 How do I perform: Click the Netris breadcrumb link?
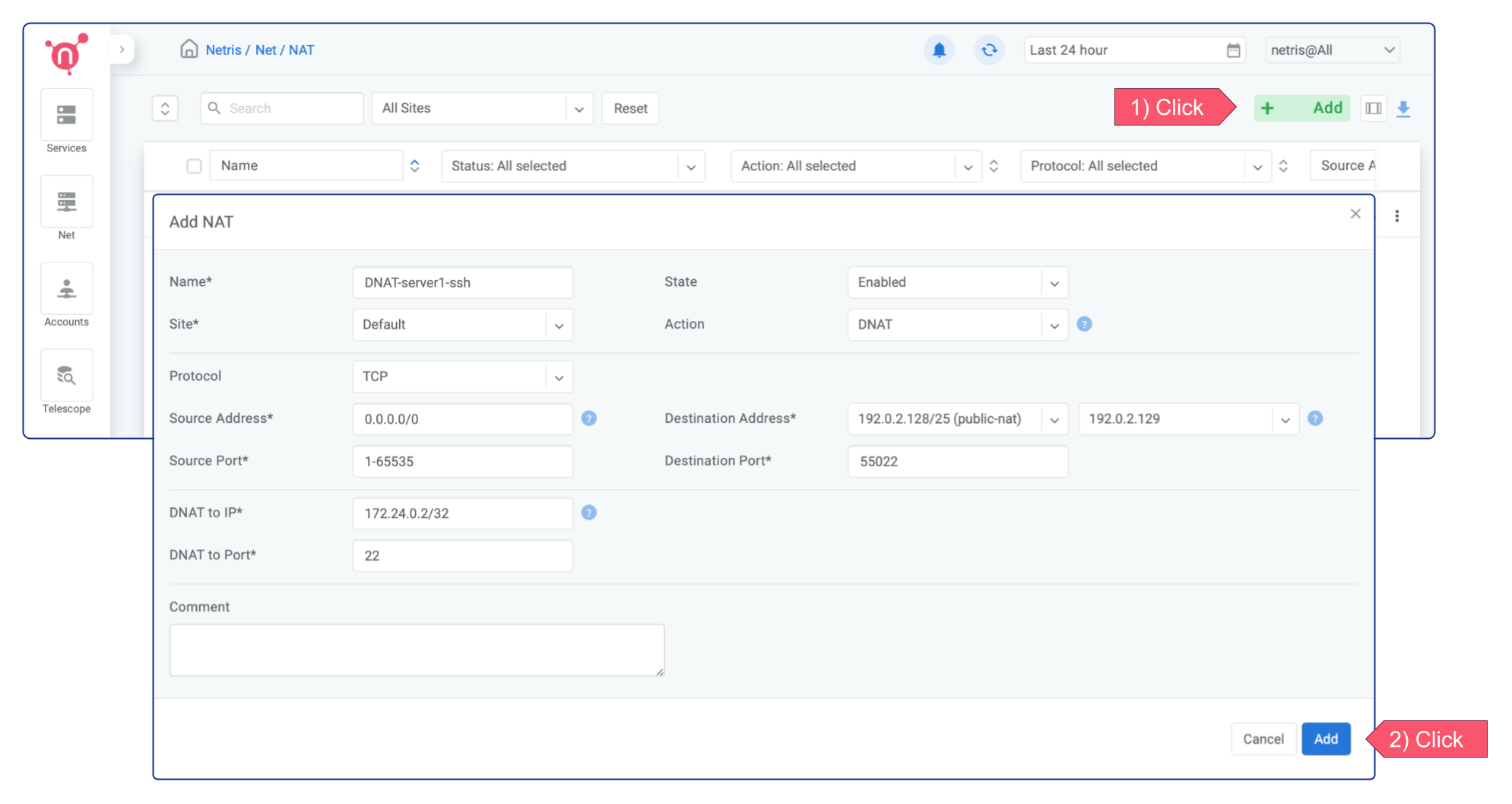pyautogui.click(x=223, y=50)
